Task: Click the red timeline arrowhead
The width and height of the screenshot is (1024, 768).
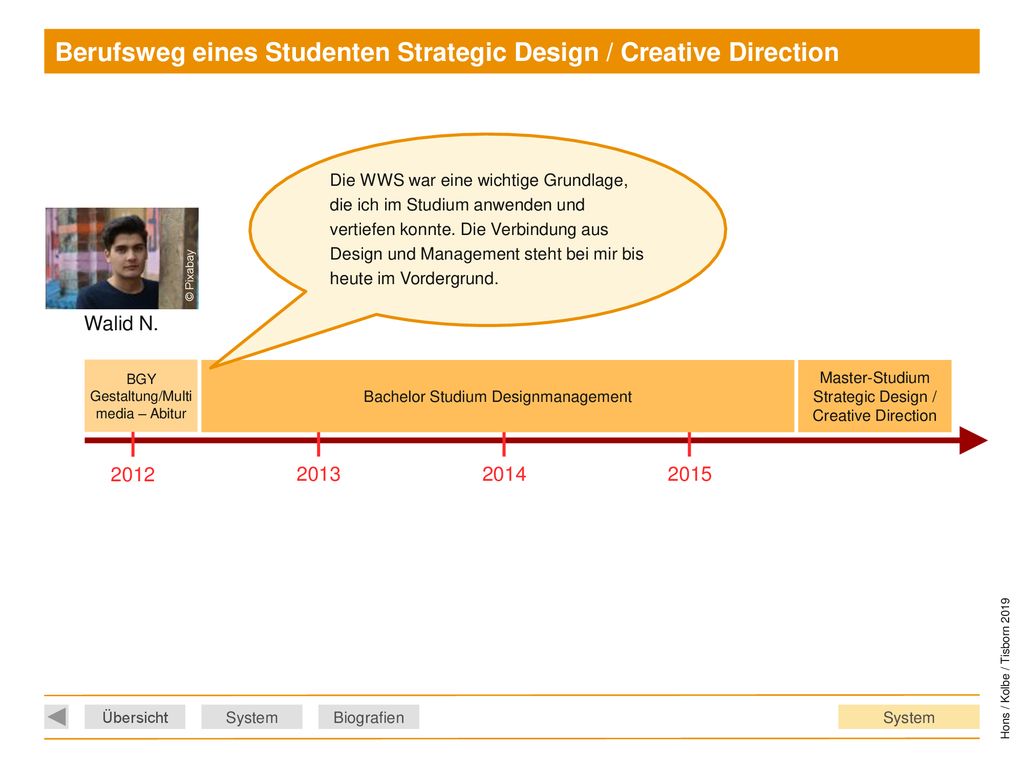Action: point(973,440)
